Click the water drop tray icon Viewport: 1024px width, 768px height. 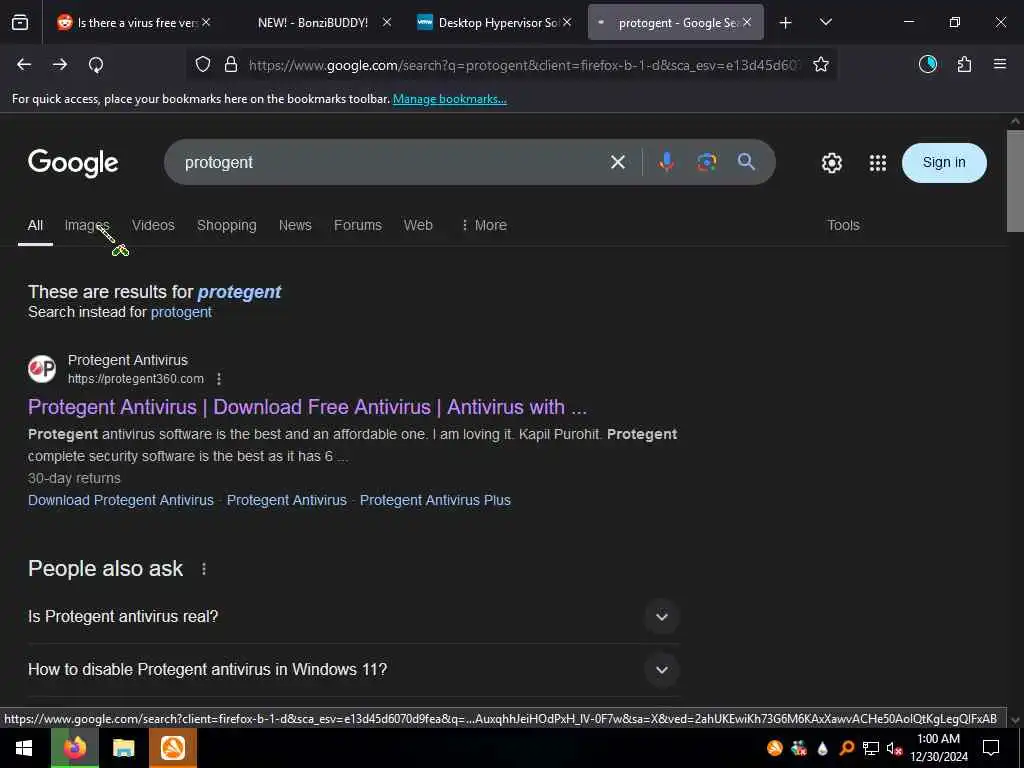[x=823, y=748]
